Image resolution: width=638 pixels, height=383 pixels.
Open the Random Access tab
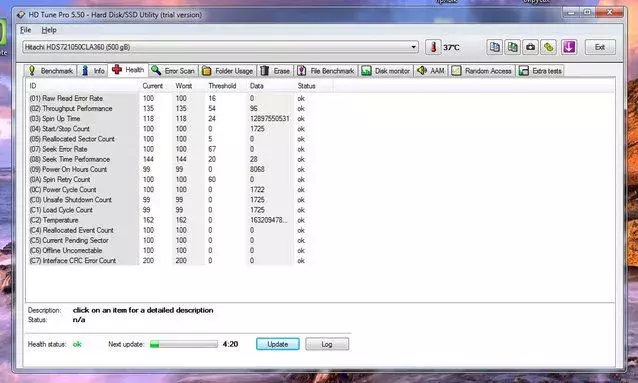(482, 71)
